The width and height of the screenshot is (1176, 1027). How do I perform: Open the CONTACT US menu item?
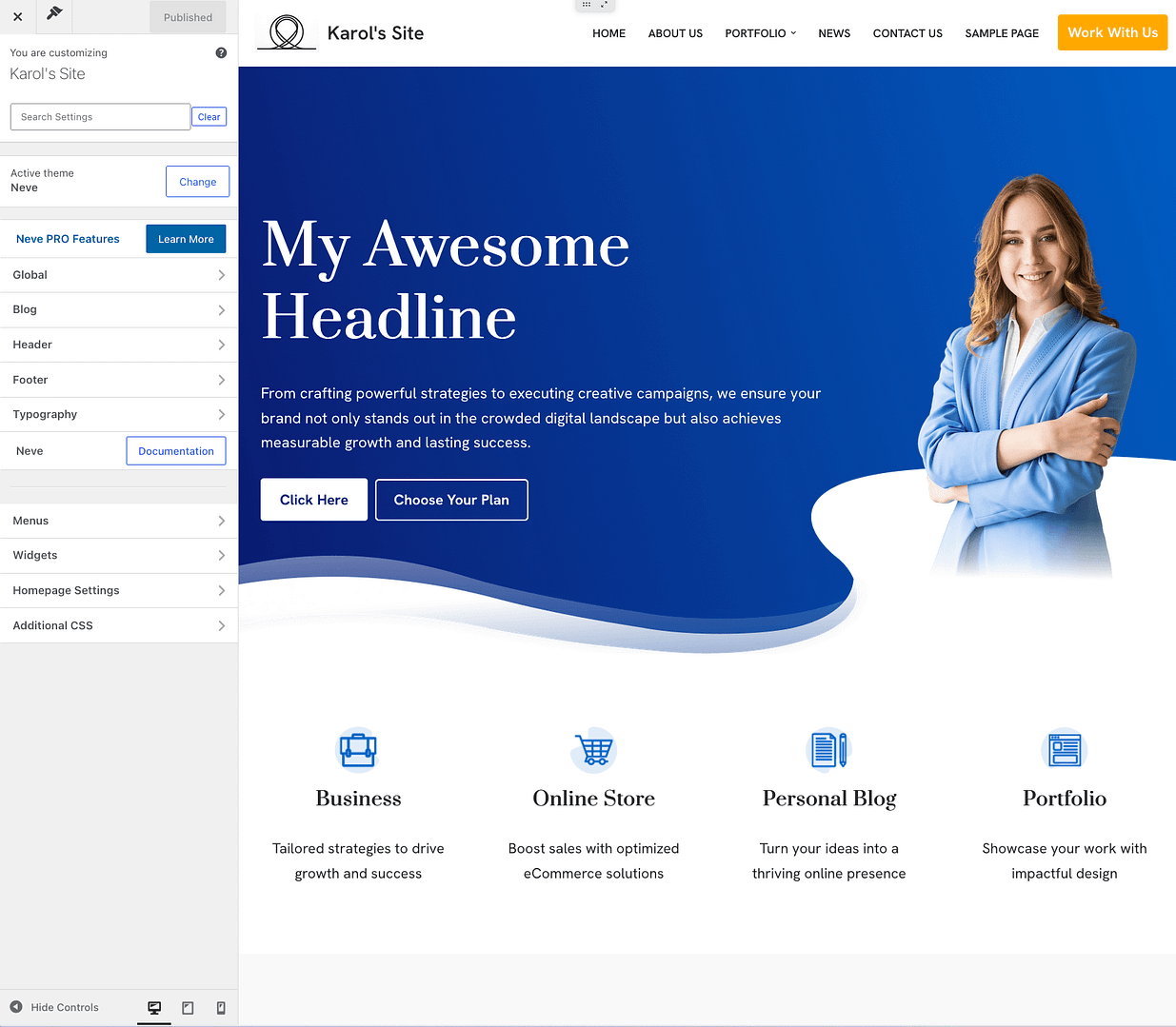(907, 33)
